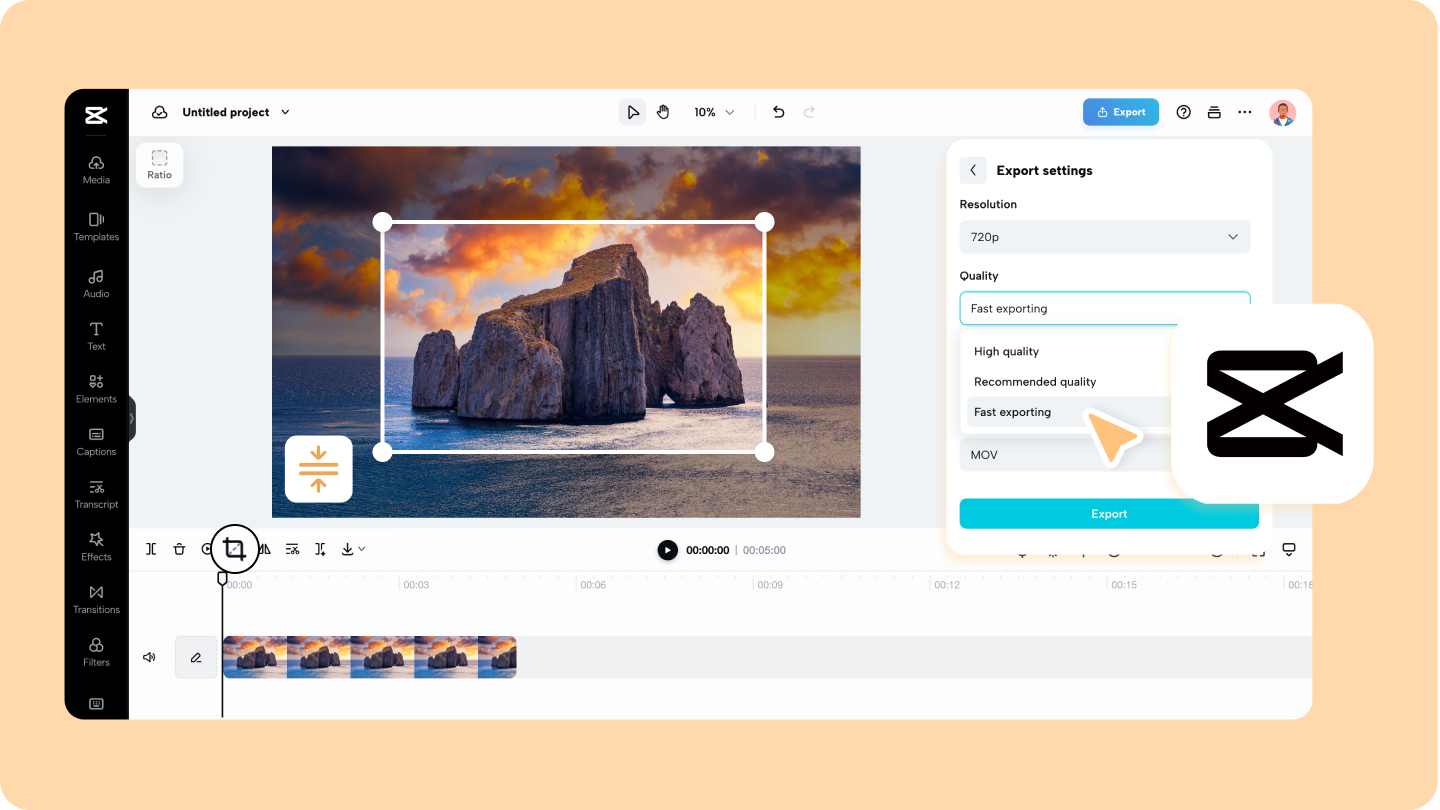Image resolution: width=1440 pixels, height=810 pixels.
Task: Open the Media panel in the sidebar
Action: click(x=95, y=171)
